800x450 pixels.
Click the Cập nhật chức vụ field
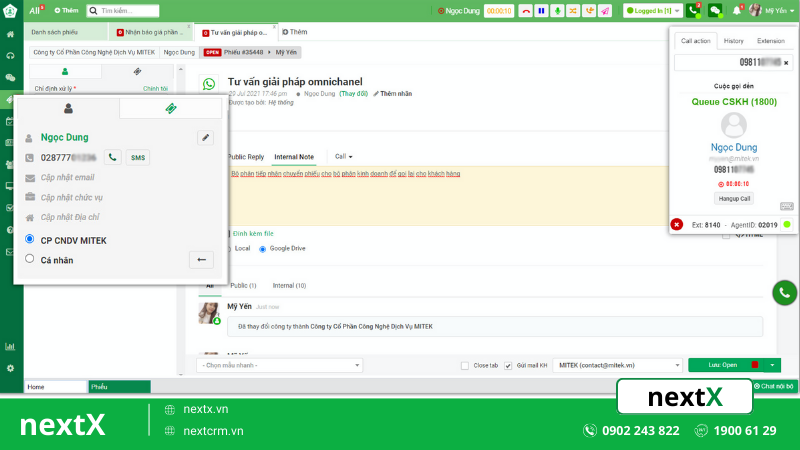click(x=71, y=197)
